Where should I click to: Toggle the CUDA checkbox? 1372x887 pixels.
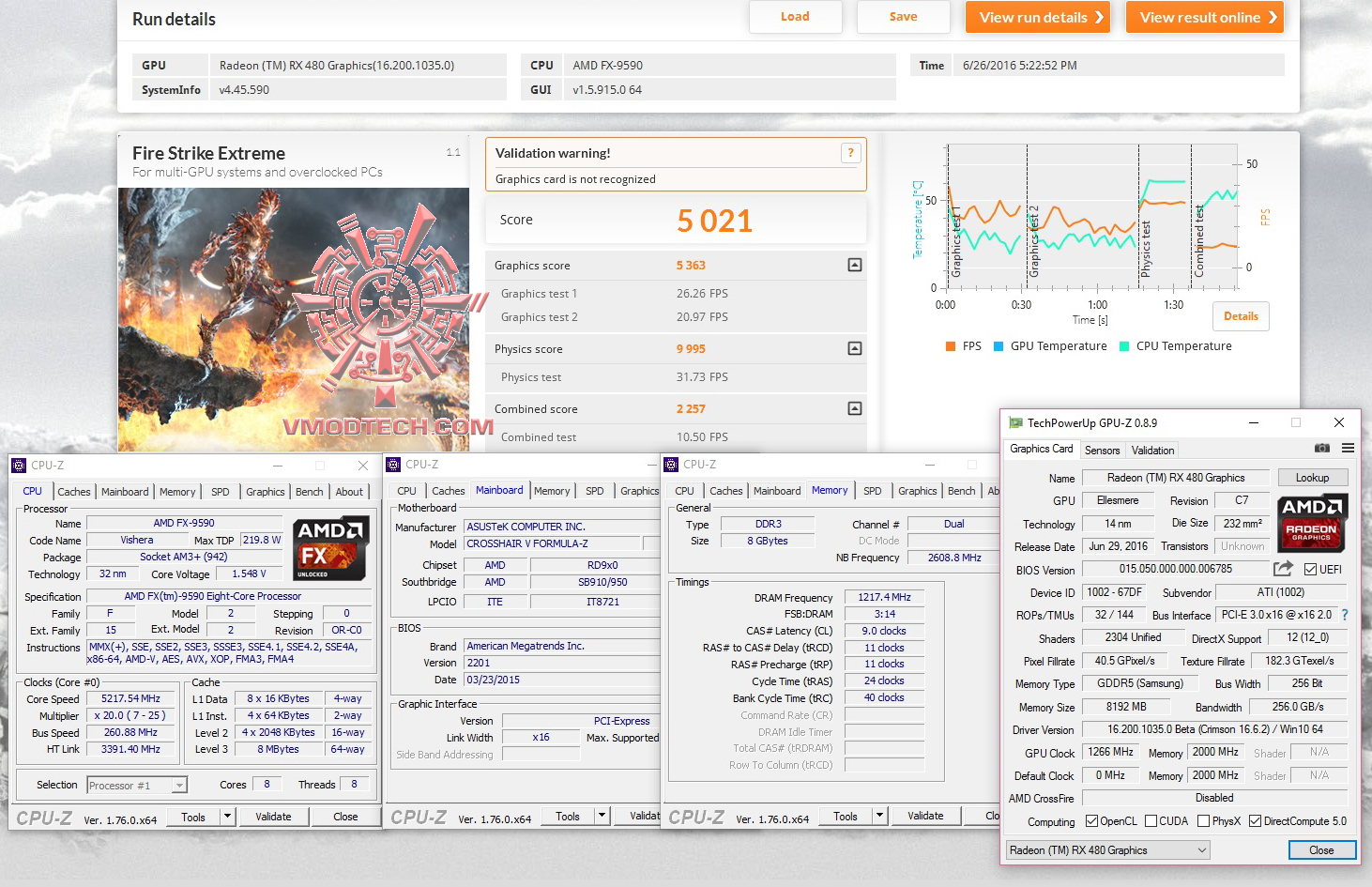tap(1151, 821)
